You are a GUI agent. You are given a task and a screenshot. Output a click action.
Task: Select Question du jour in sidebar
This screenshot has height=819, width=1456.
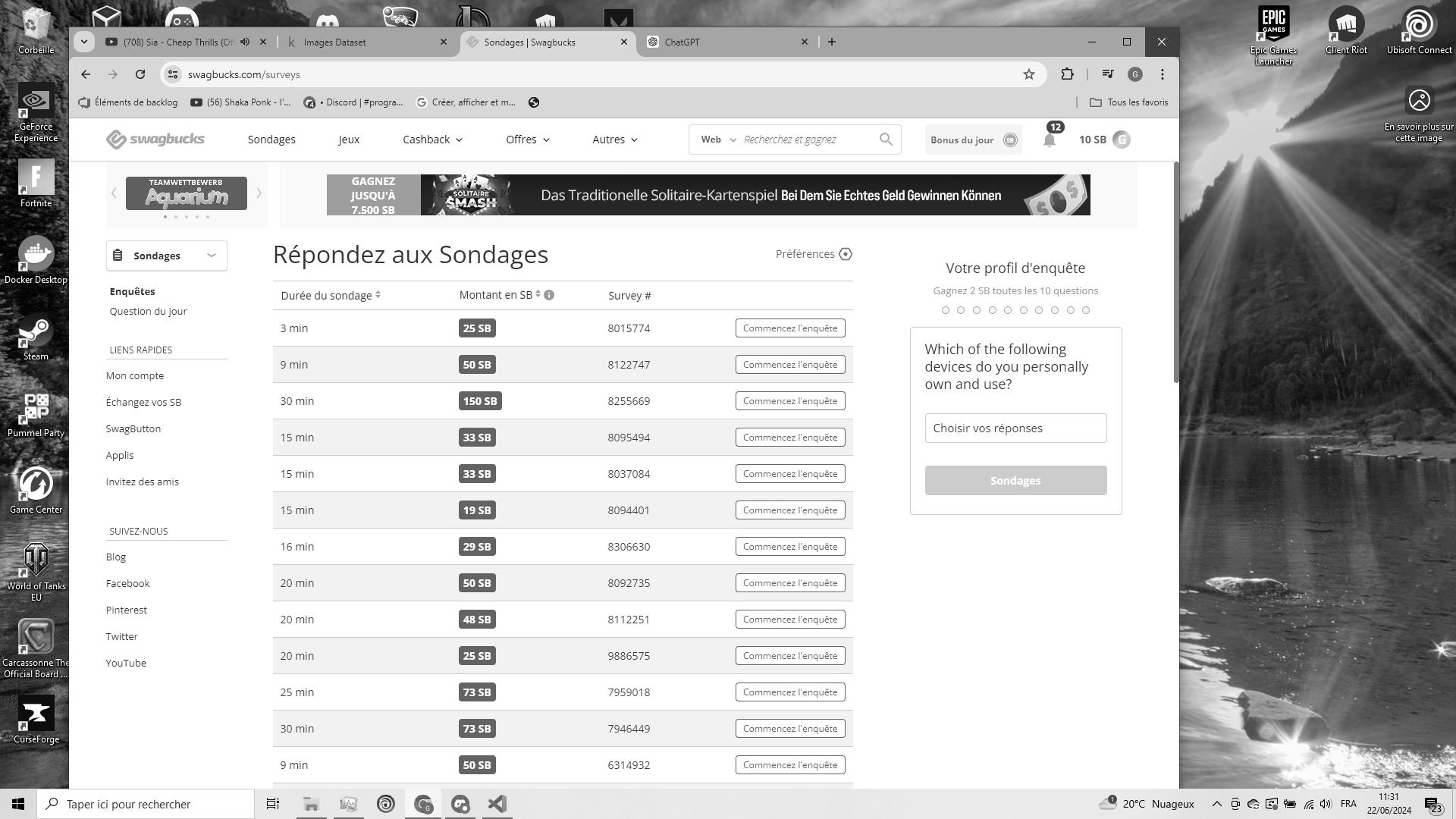coord(148,311)
